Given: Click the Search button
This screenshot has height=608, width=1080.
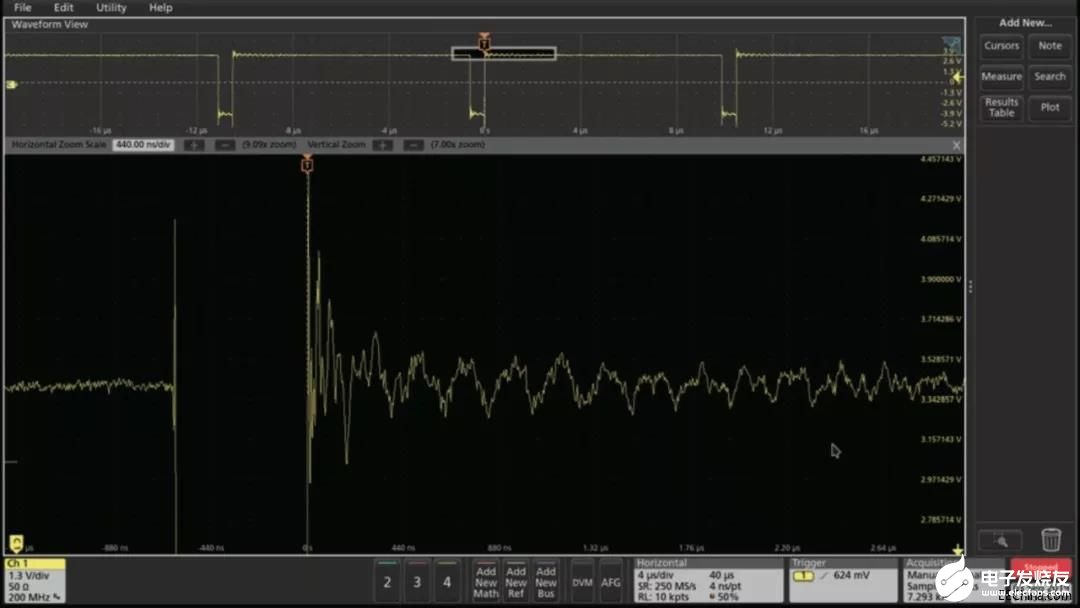Looking at the screenshot, I should click(1050, 76).
